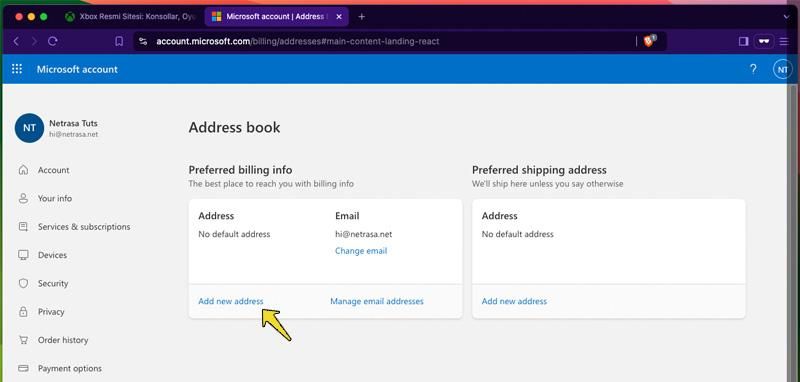Click Add new address under shipping address
Screen dimensions: 800x382
(514, 301)
